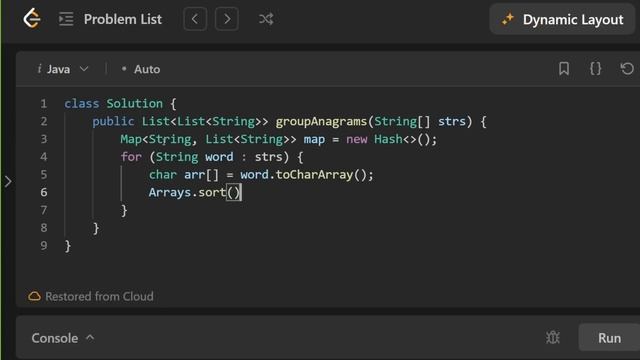The width and height of the screenshot is (640, 360).
Task: Click line number 1 in the gutter
Action: click(x=44, y=104)
